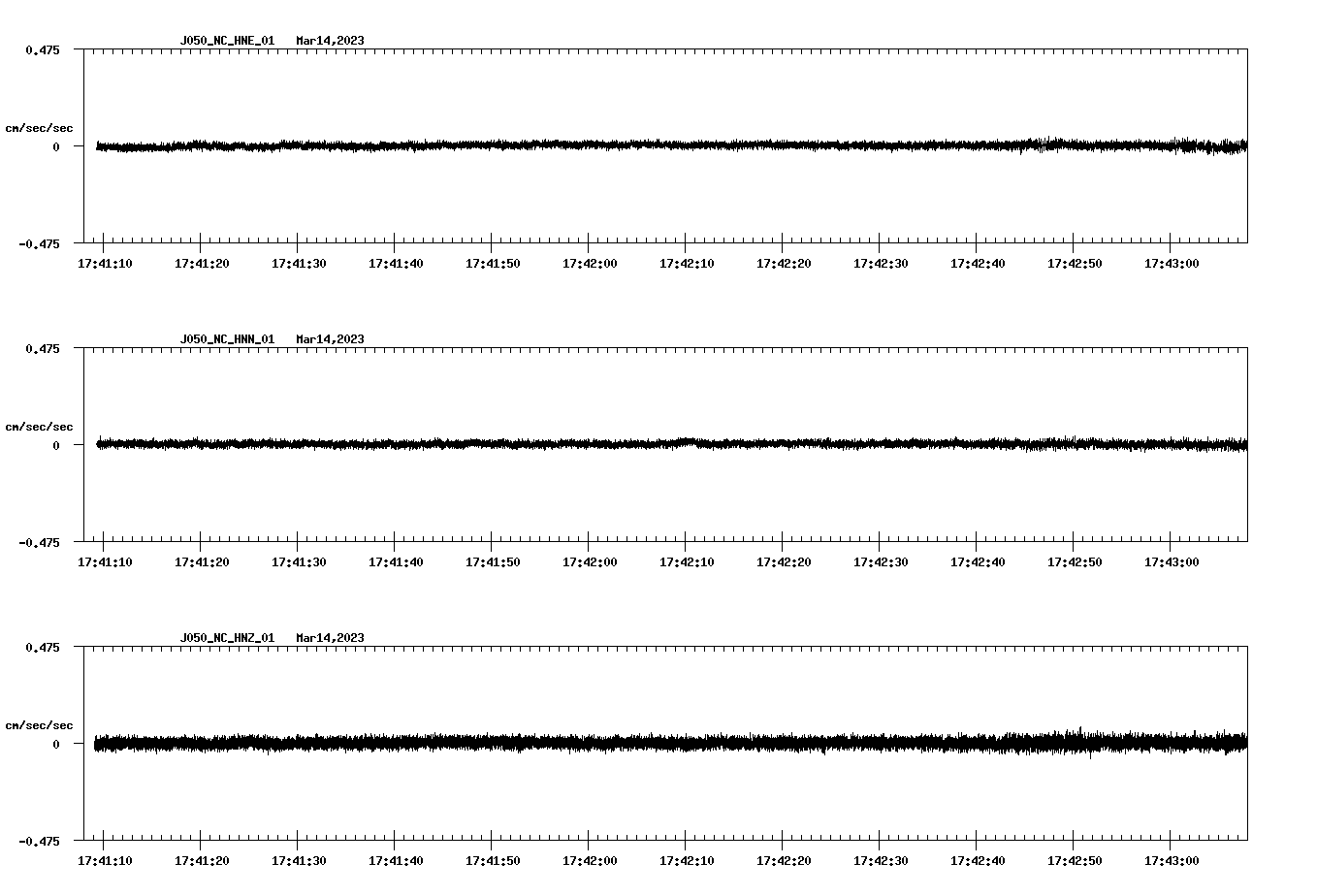The image size is (1317, 896).
Task: Click the 0.475 upper axis value on top plot
Action: 43,50
